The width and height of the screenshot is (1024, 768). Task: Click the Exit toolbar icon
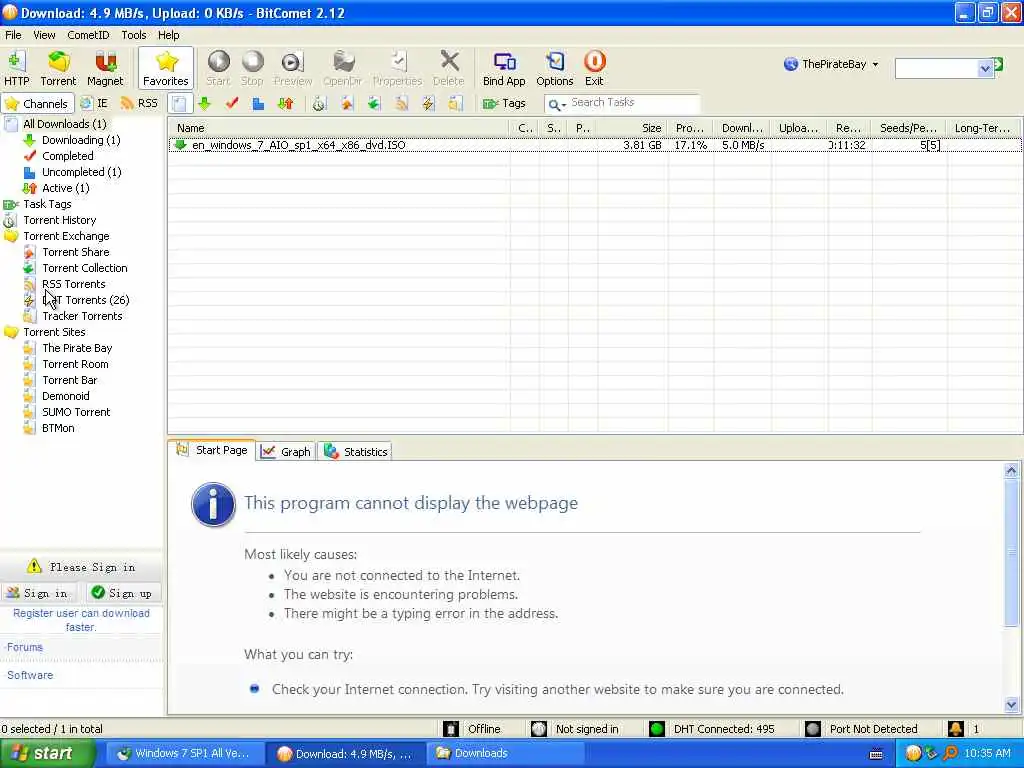pyautogui.click(x=594, y=68)
